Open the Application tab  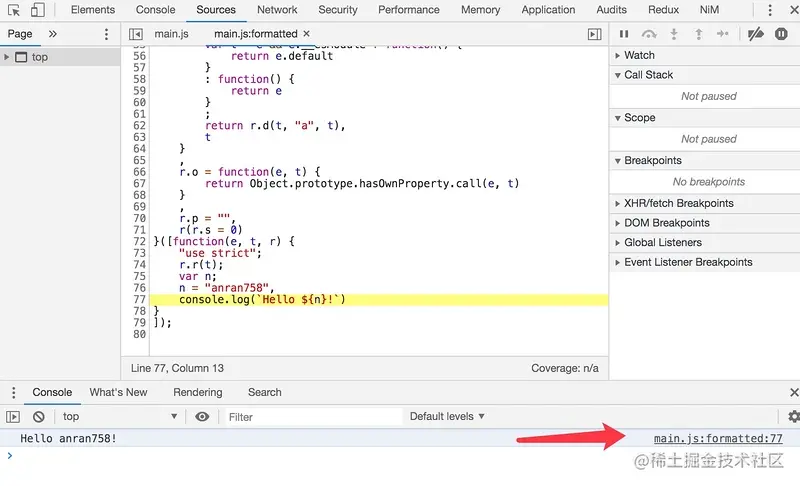point(548,10)
